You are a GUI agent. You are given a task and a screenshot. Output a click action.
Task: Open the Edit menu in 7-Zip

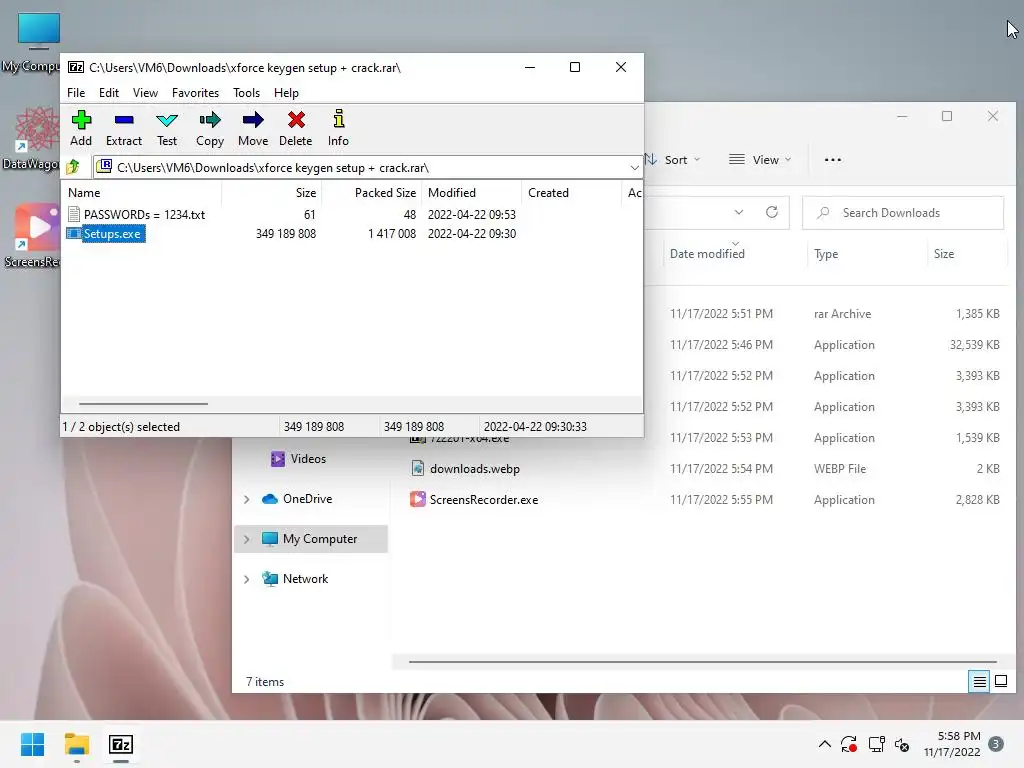tap(108, 93)
